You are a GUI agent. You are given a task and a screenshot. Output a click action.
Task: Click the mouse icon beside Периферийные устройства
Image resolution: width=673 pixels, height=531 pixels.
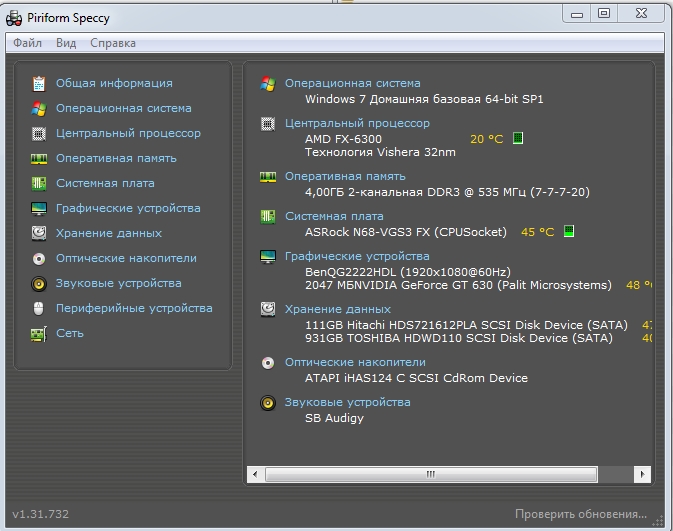[x=39, y=309]
